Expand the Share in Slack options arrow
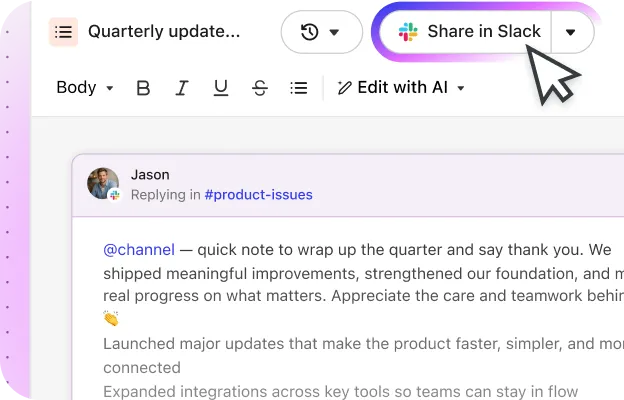Screen dimensions: 624x400 (571, 32)
